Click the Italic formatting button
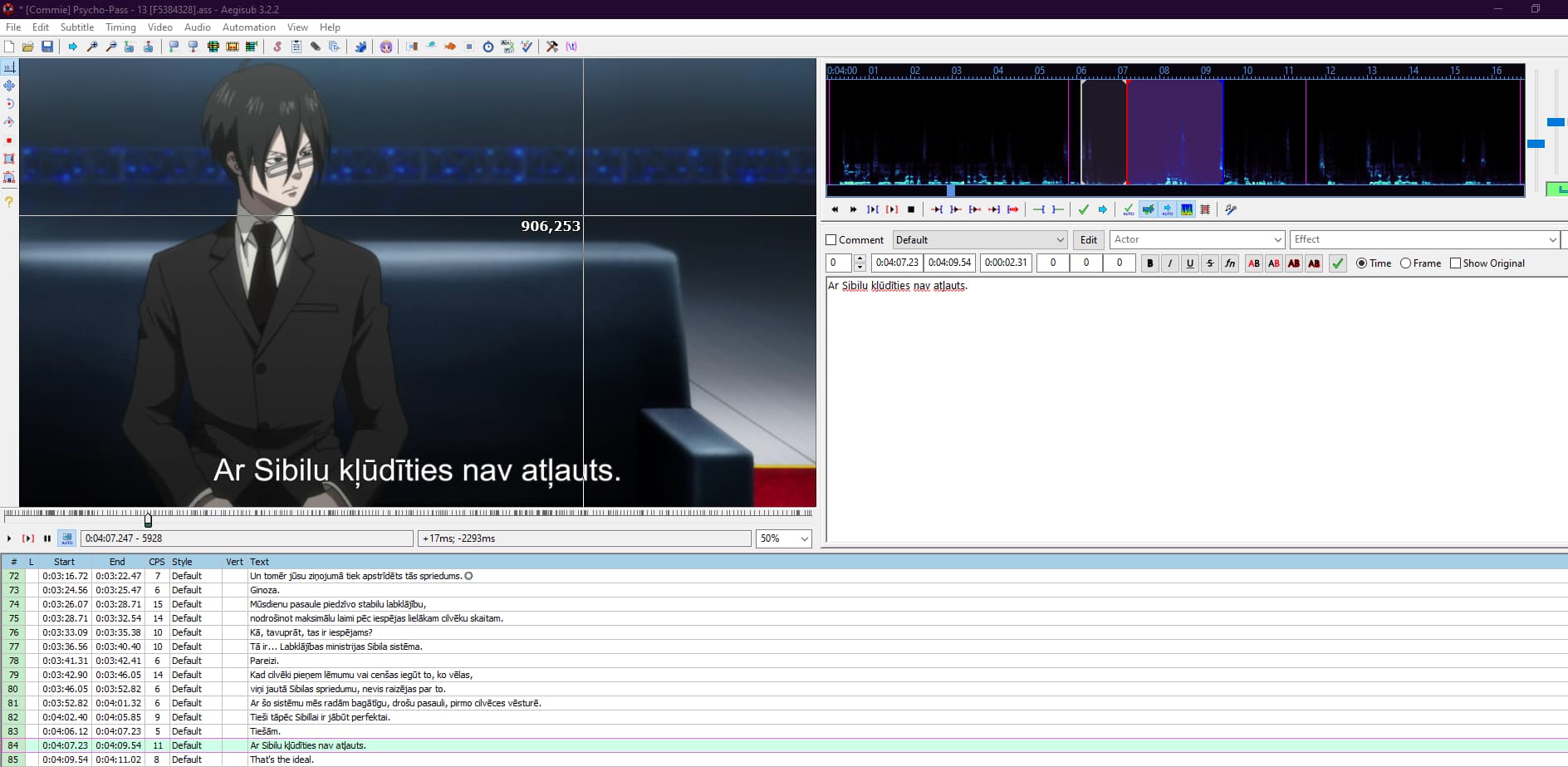This screenshot has width=1568, height=767. point(1169,263)
